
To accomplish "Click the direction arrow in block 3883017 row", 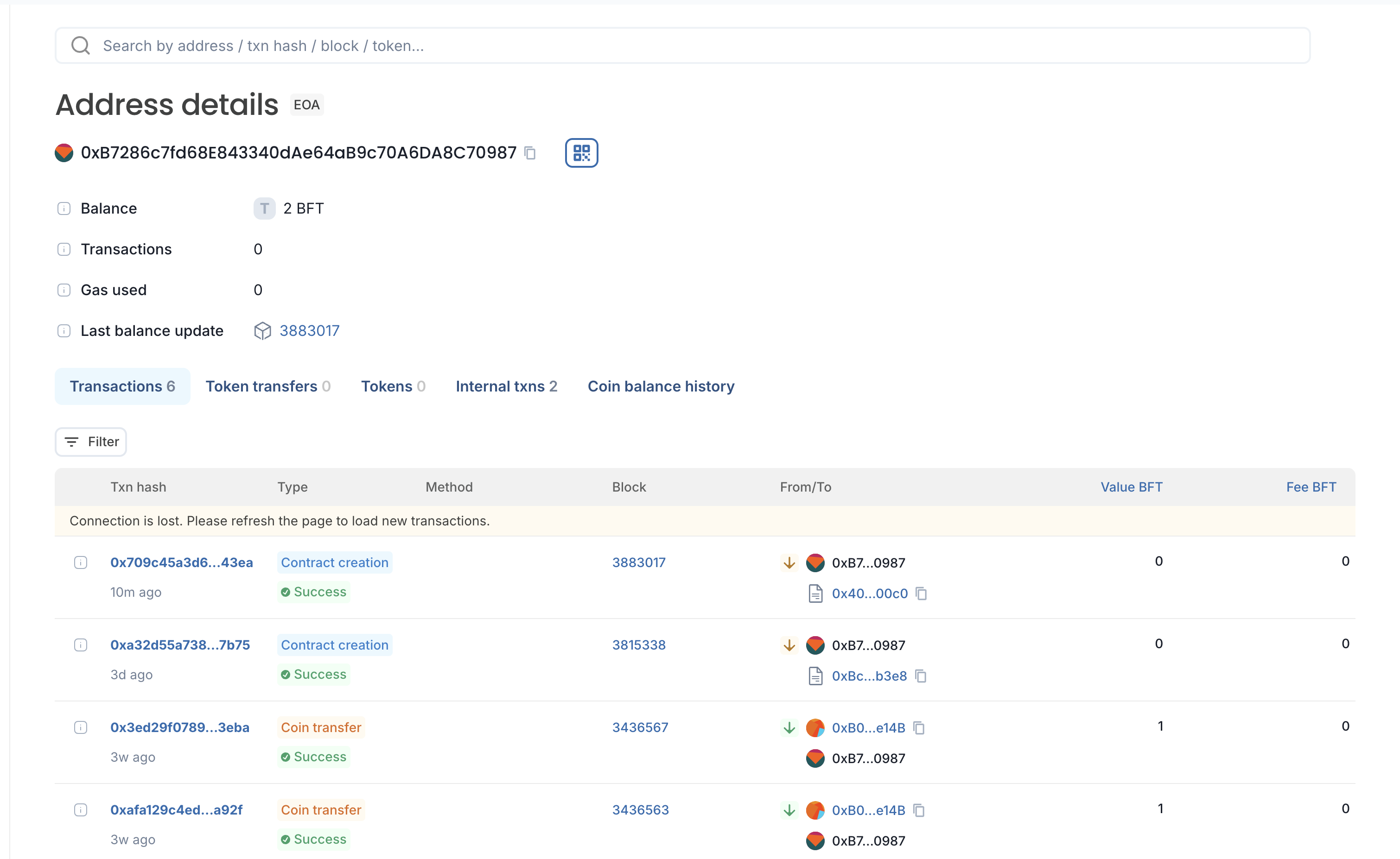I will [x=789, y=563].
